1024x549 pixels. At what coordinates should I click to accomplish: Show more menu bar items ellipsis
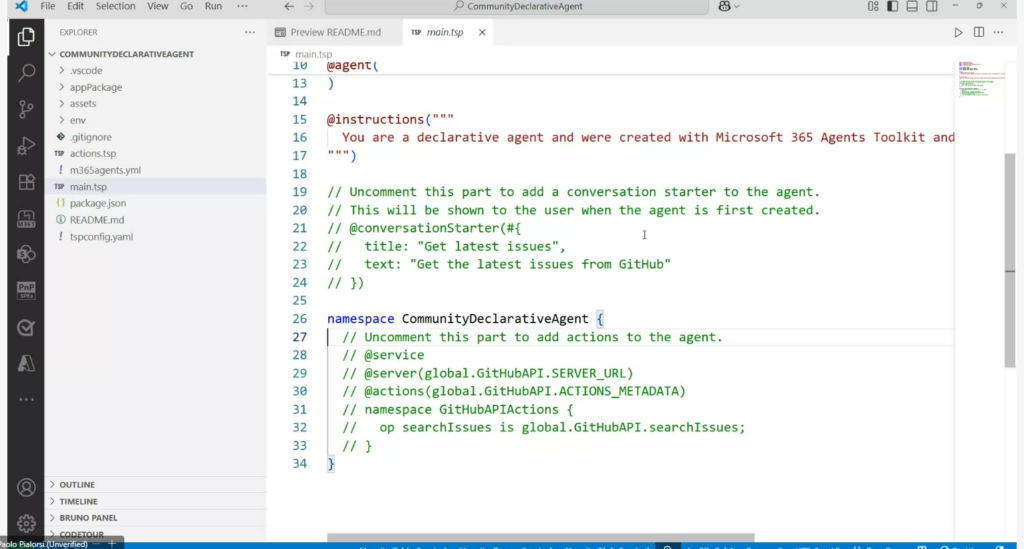click(x=242, y=7)
